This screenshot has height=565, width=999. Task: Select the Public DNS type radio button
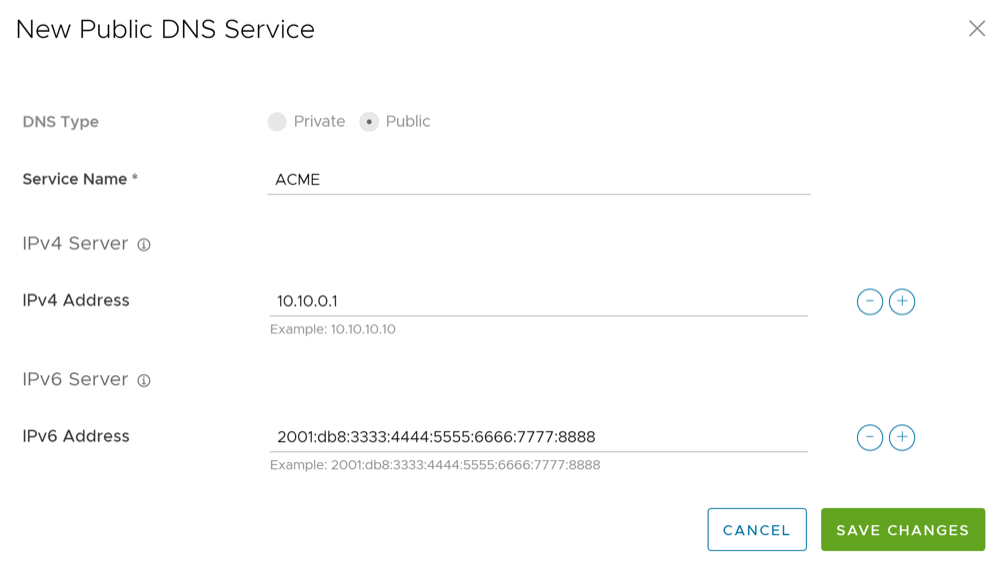pyautogui.click(x=369, y=122)
